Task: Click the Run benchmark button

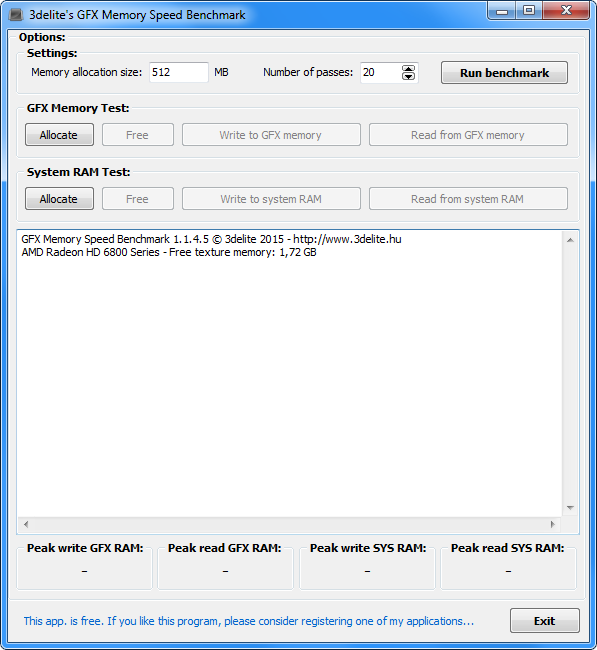Action: [504, 73]
